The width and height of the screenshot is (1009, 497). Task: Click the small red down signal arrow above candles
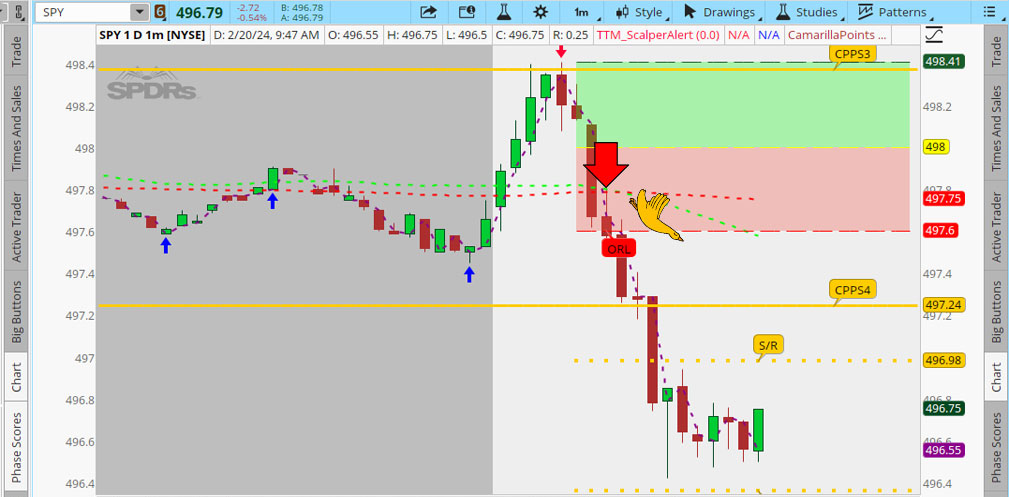561,52
